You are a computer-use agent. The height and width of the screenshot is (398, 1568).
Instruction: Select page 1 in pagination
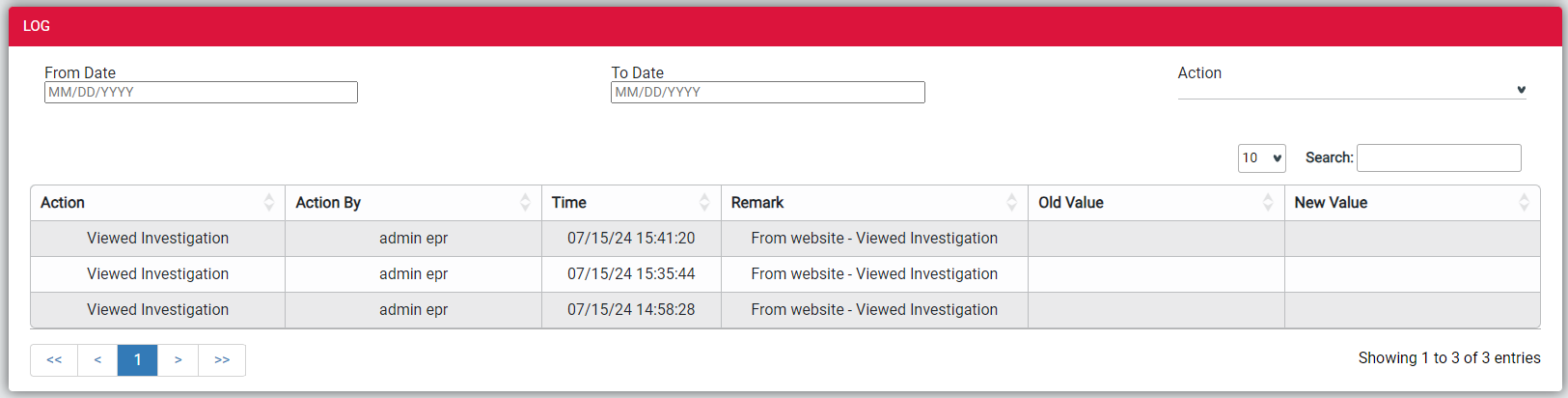coord(137,360)
